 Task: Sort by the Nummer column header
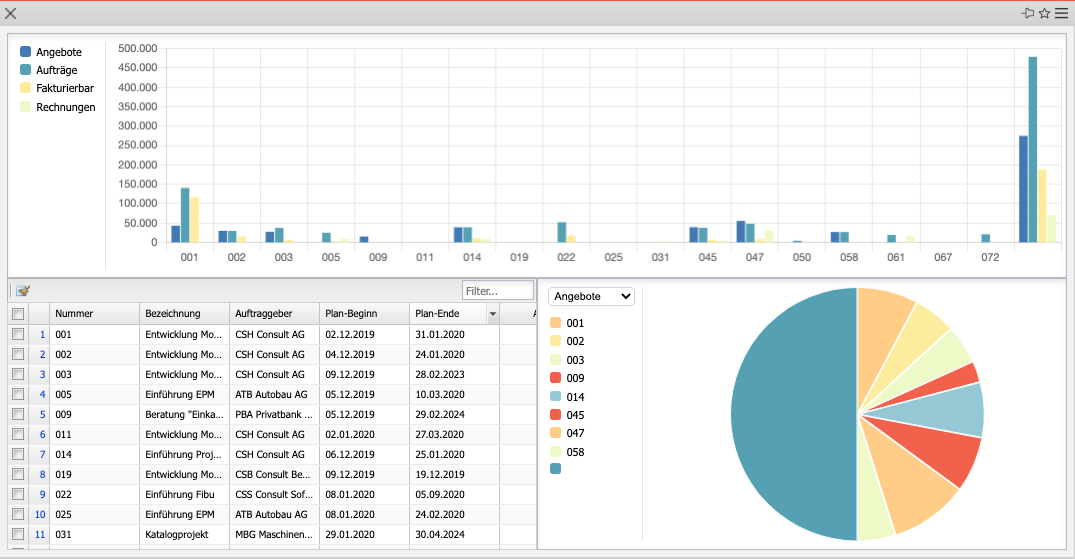click(94, 314)
